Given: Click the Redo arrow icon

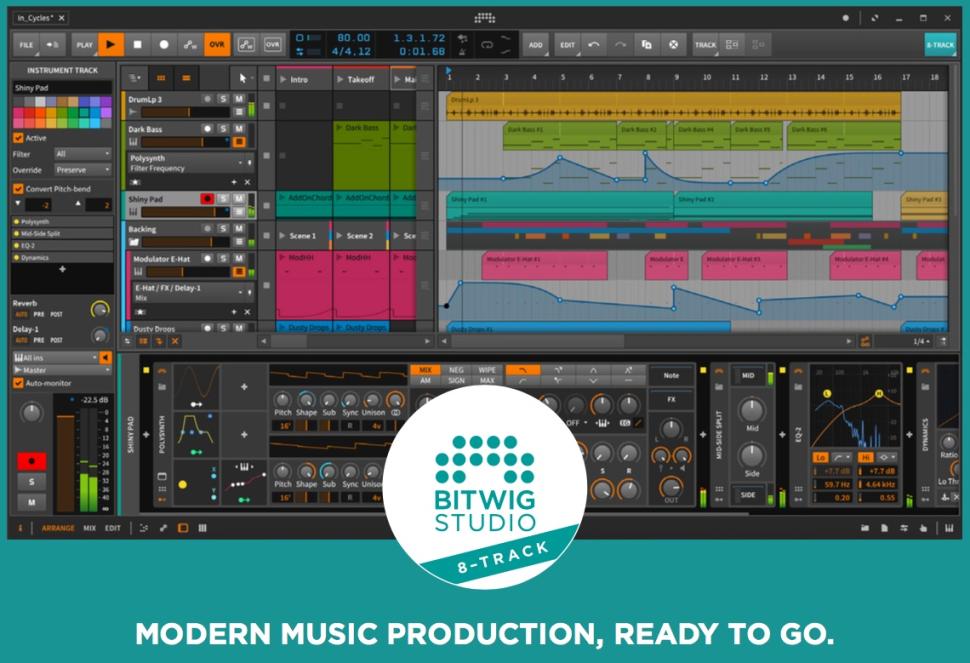Looking at the screenshot, I should click(x=620, y=45).
